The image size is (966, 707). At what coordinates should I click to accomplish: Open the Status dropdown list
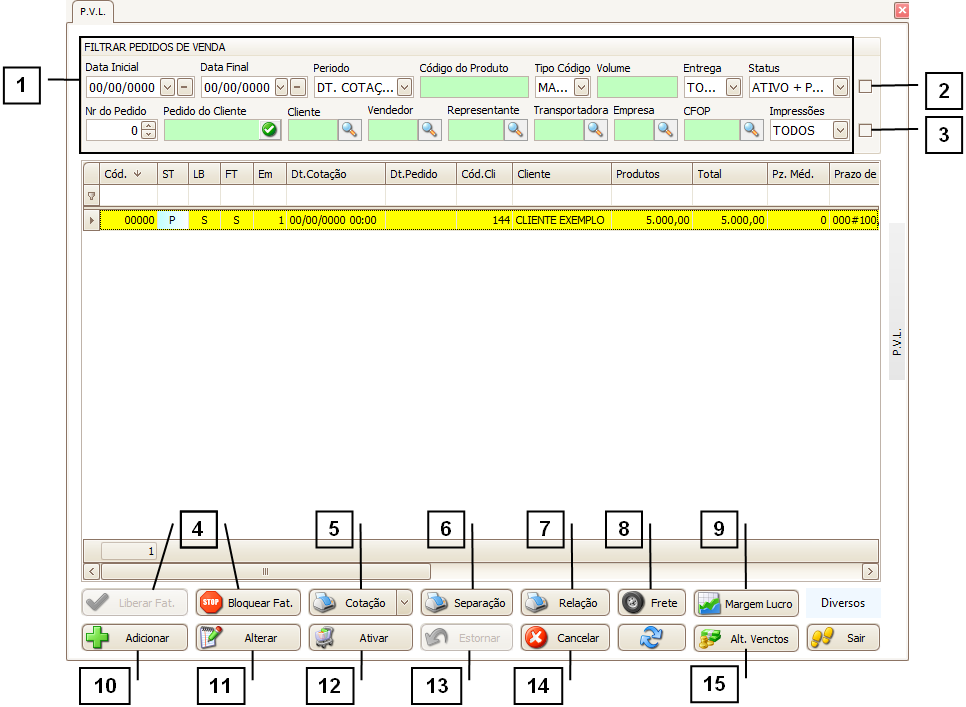840,87
